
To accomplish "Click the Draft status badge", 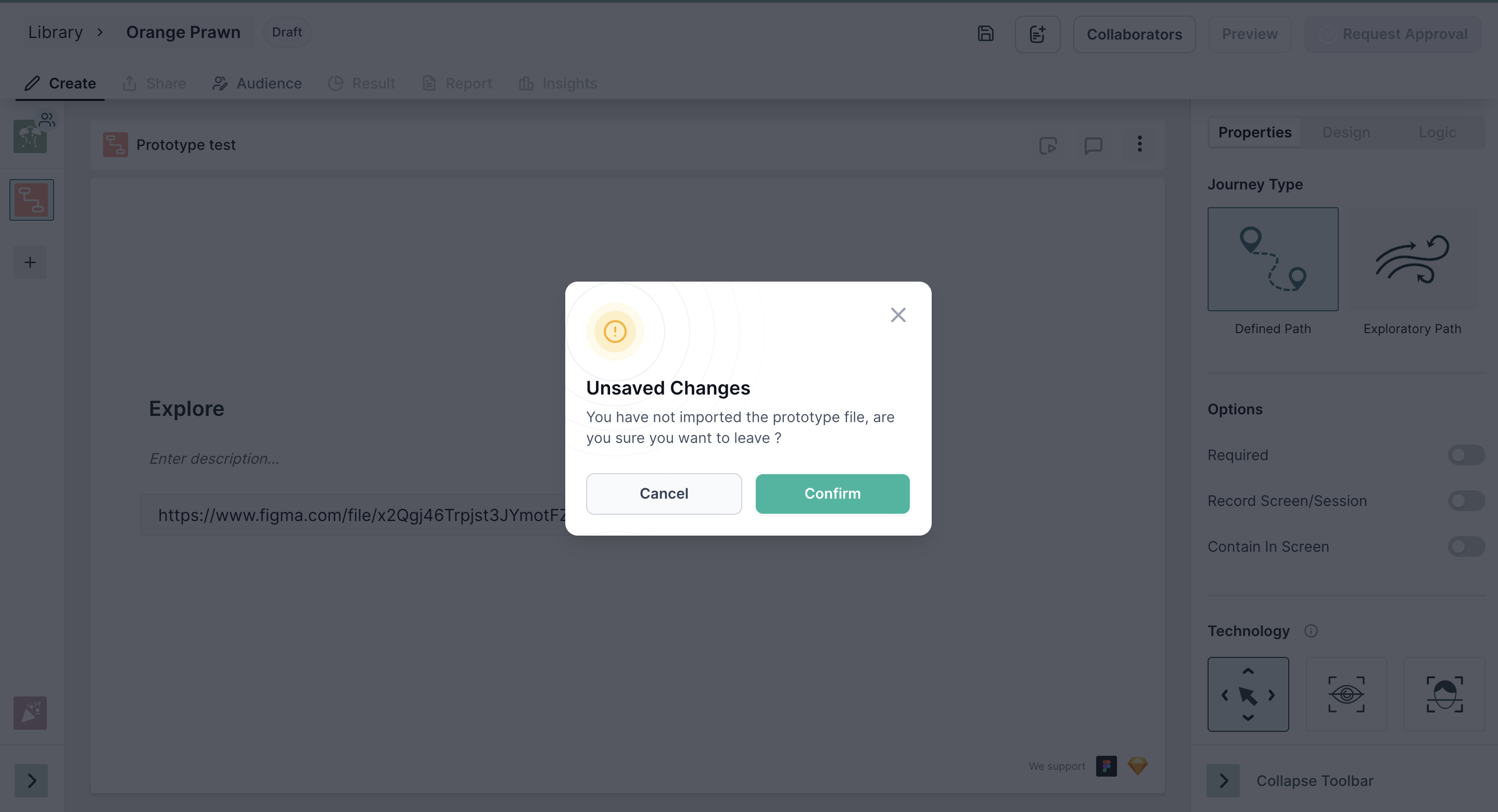I will (x=287, y=32).
